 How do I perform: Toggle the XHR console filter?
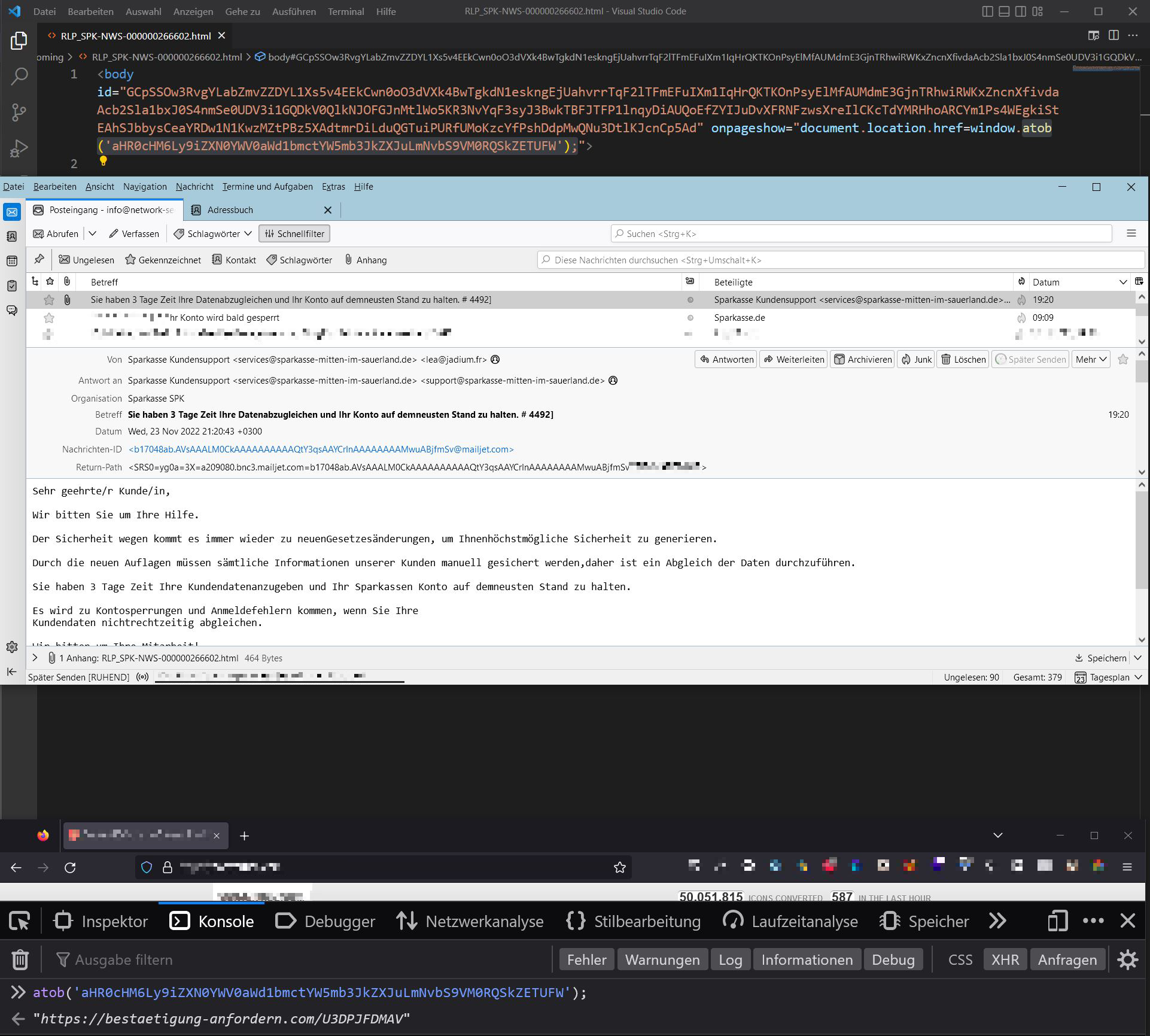(1005, 960)
